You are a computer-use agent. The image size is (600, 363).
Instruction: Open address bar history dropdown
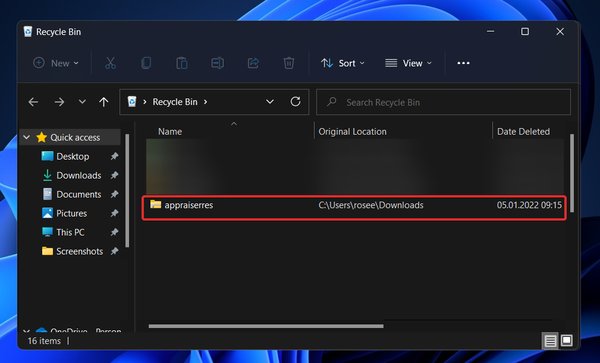tap(270, 102)
